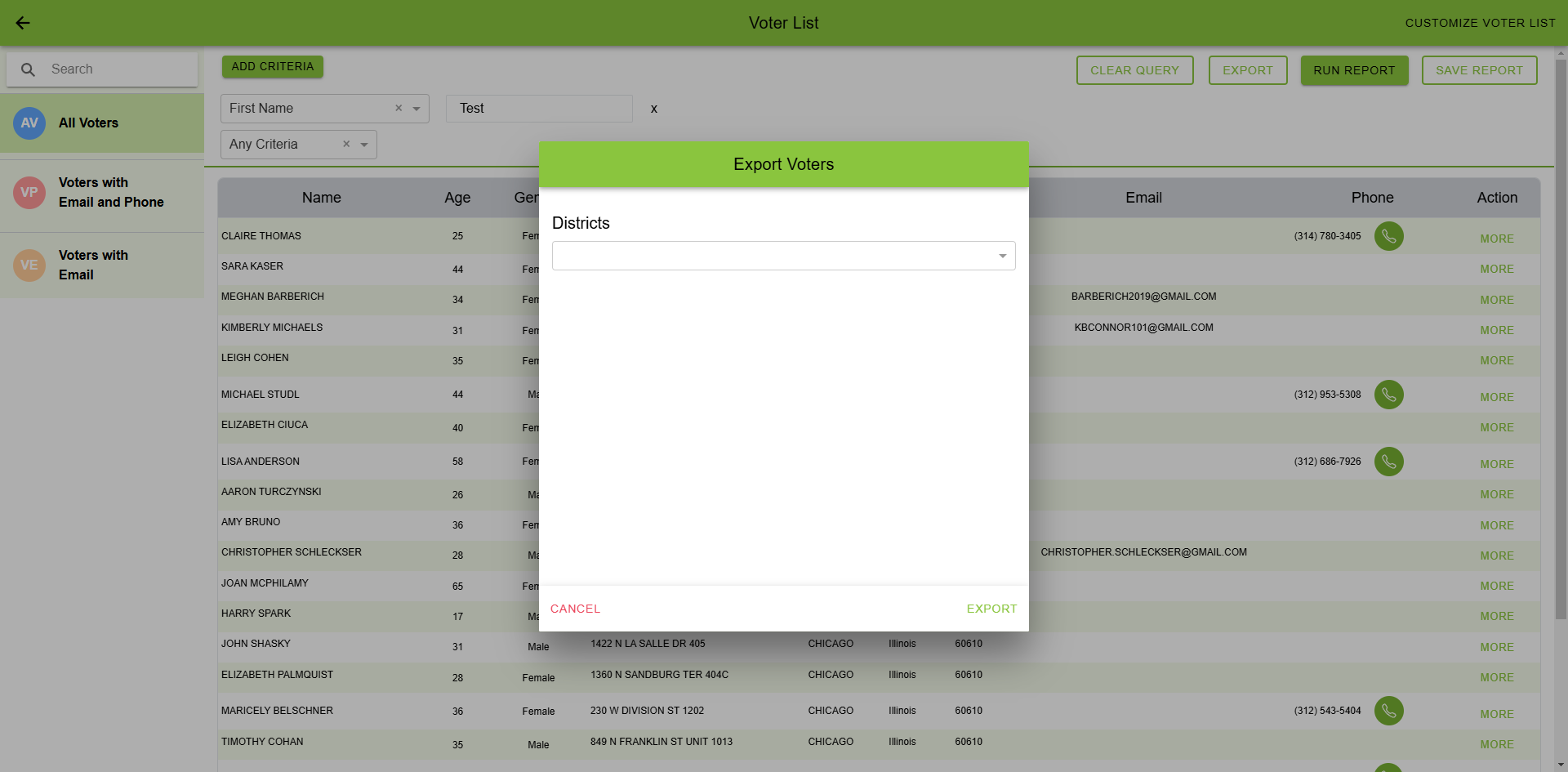The height and width of the screenshot is (772, 1568).
Task: Remove the Test criteria row
Action: [654, 109]
